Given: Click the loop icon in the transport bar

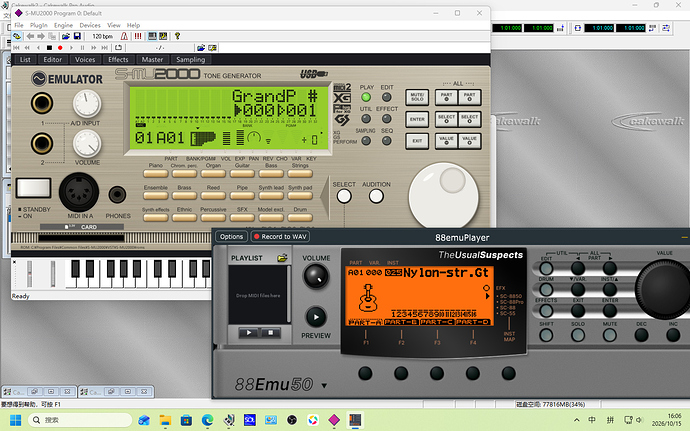Looking at the screenshot, I should (x=118, y=48).
